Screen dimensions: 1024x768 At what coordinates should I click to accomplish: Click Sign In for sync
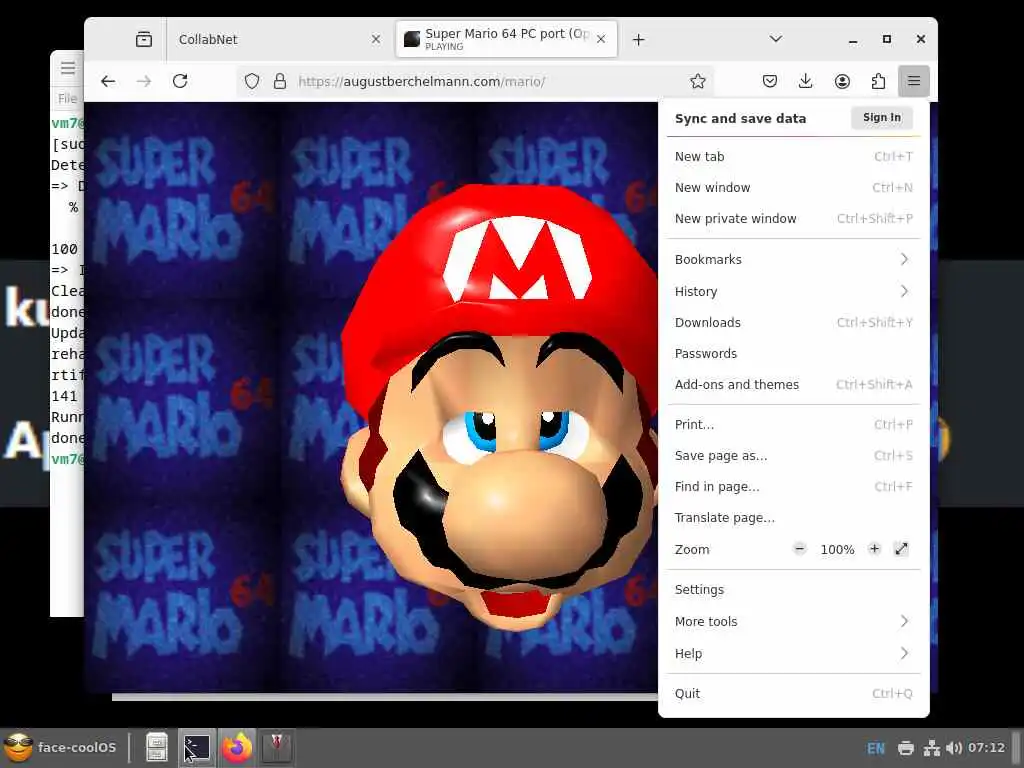point(882,118)
